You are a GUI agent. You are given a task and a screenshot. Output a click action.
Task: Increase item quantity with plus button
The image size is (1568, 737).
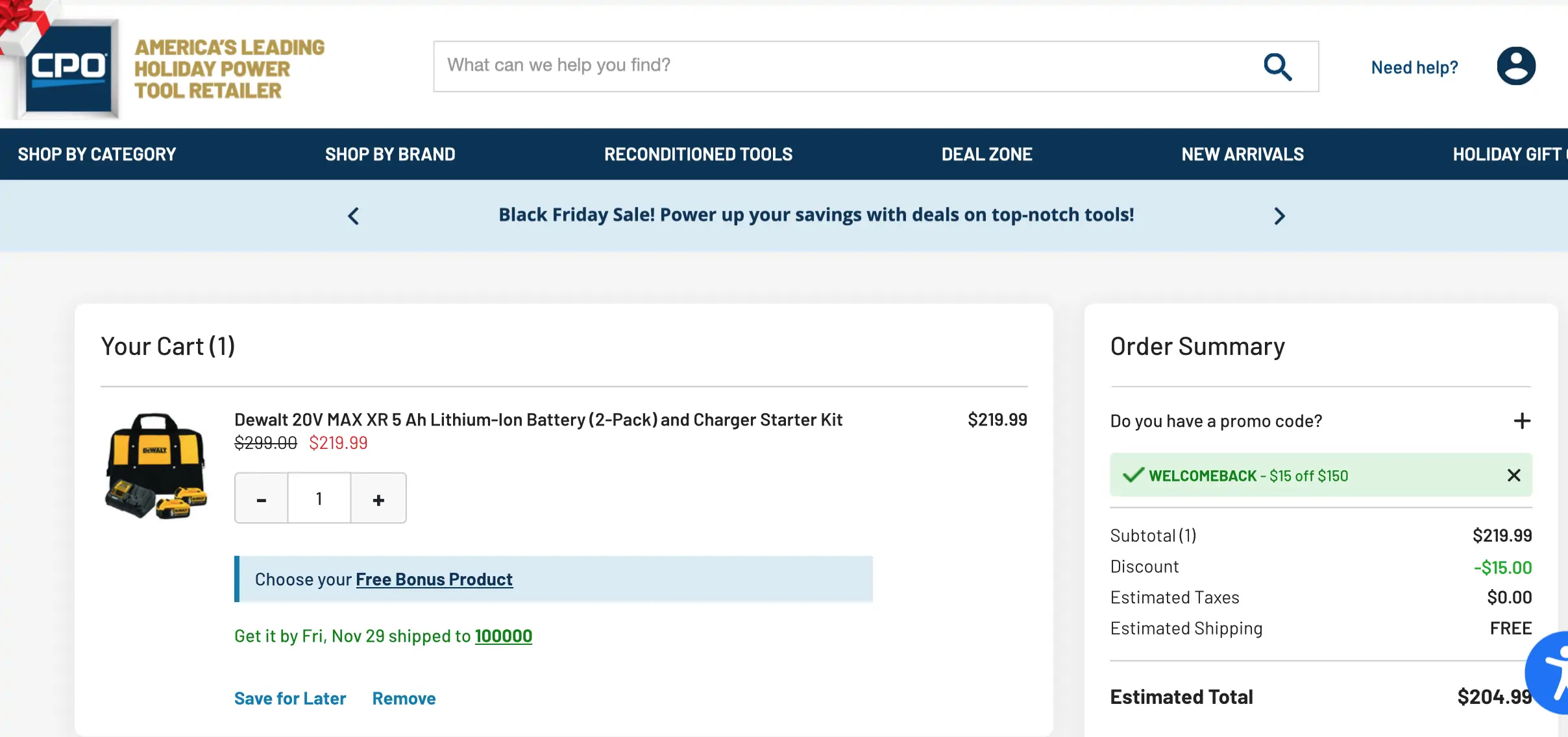tap(378, 498)
